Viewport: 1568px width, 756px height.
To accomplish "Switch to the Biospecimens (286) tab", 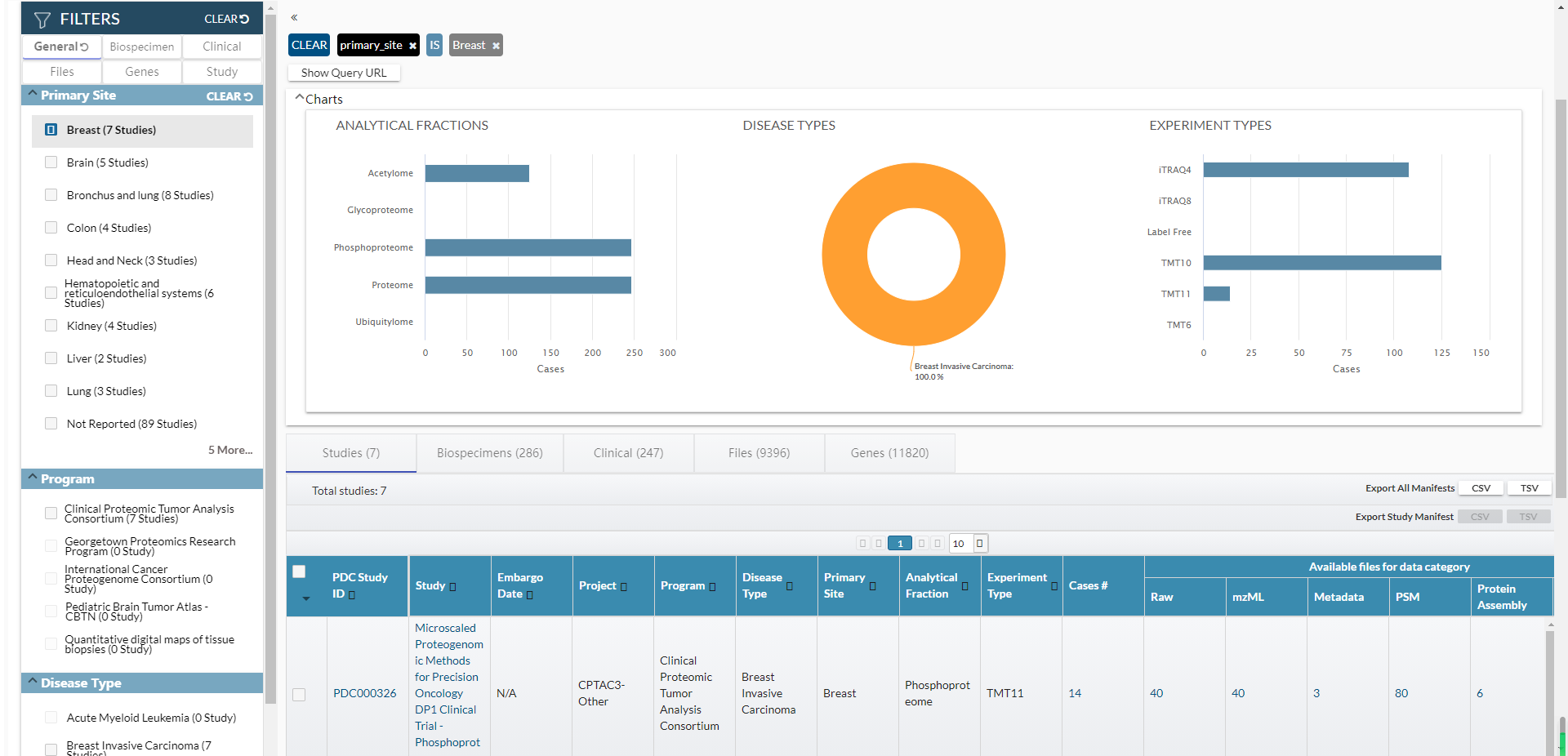I will (489, 453).
